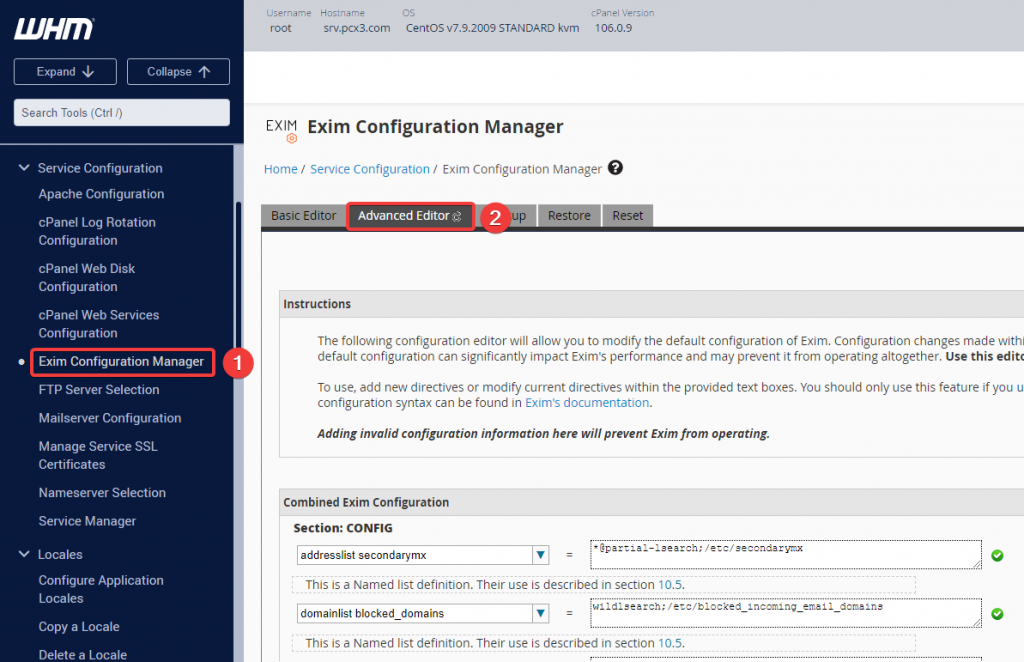
Task: Focus the Search Tools input field
Action: (121, 112)
